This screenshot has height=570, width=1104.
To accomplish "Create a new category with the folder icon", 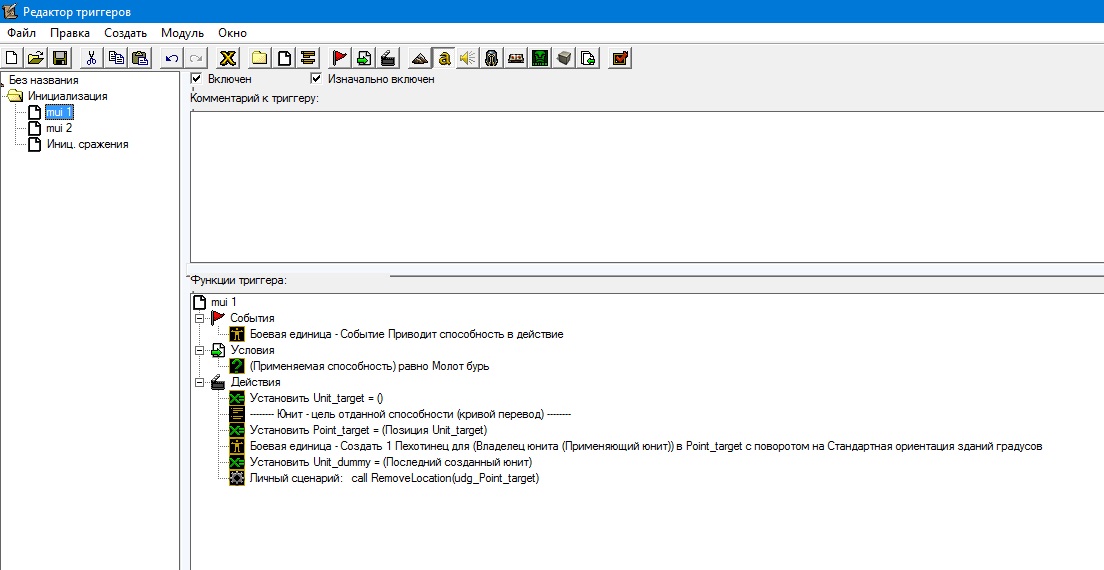I will click(x=260, y=58).
